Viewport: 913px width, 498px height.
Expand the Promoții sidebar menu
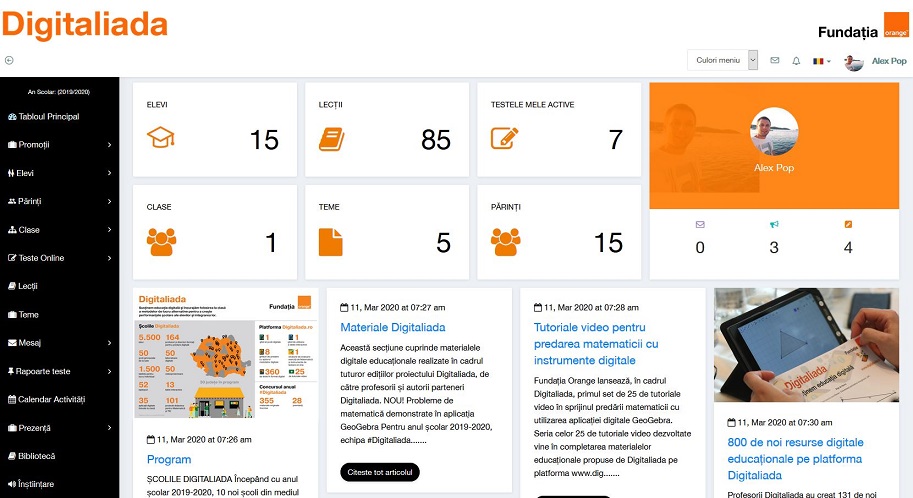pyautogui.click(x=59, y=145)
